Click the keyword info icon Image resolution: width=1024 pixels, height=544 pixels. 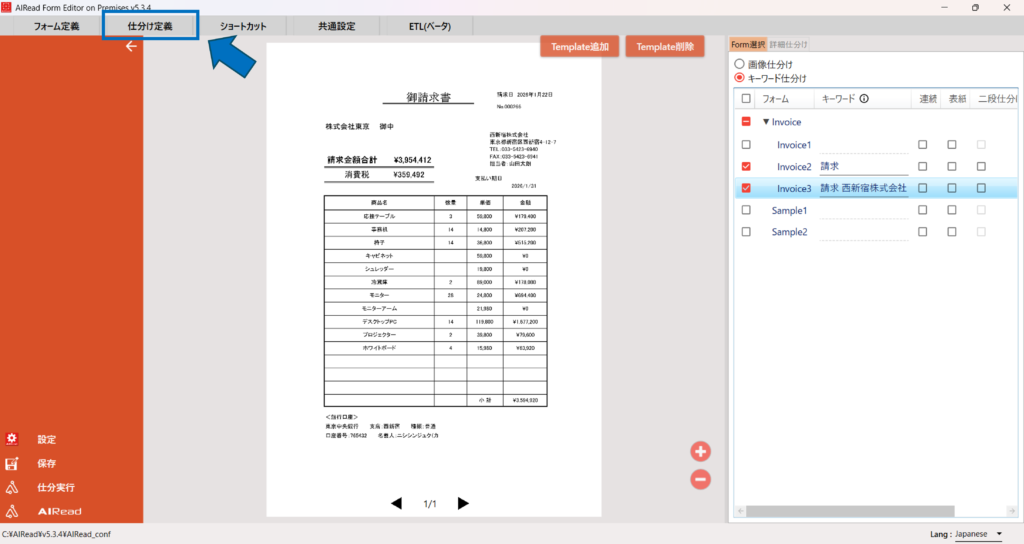(864, 99)
